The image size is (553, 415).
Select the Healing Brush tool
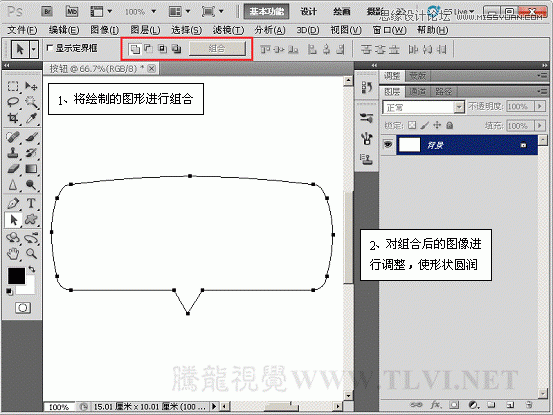(x=13, y=137)
